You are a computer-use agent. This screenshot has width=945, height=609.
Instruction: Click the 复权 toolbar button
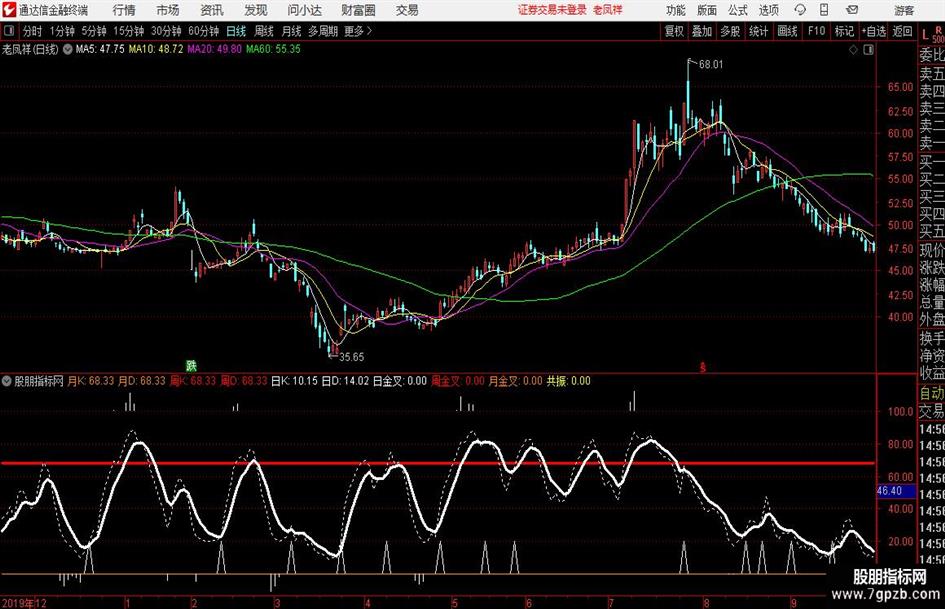674,31
